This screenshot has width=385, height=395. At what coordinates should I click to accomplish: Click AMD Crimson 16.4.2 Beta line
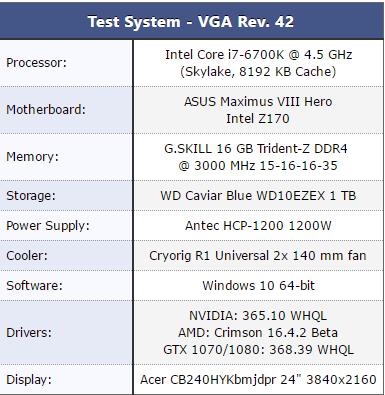coord(258,333)
